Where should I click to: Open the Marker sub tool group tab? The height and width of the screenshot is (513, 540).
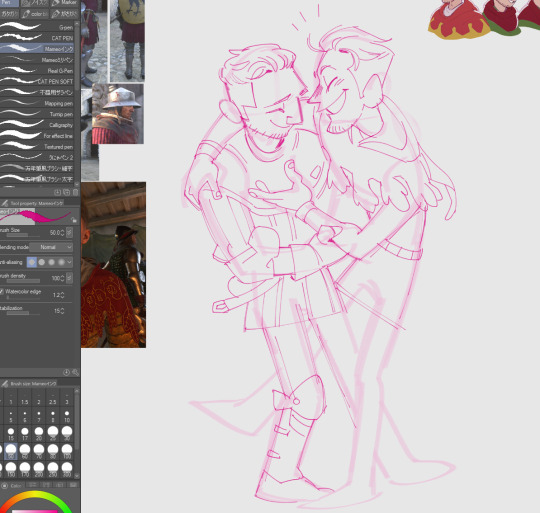[64, 3]
